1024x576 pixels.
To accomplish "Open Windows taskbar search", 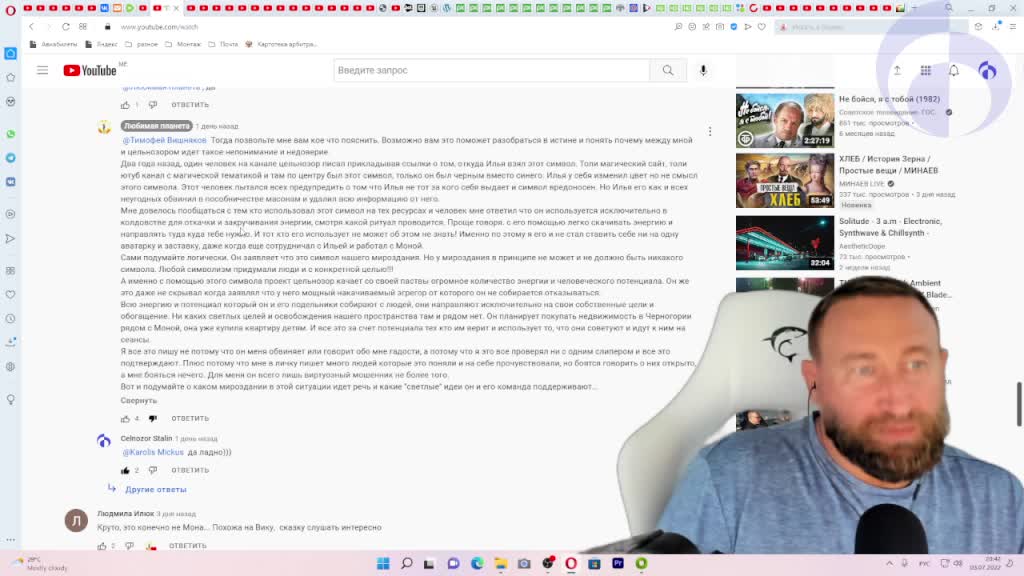I will coord(406,563).
